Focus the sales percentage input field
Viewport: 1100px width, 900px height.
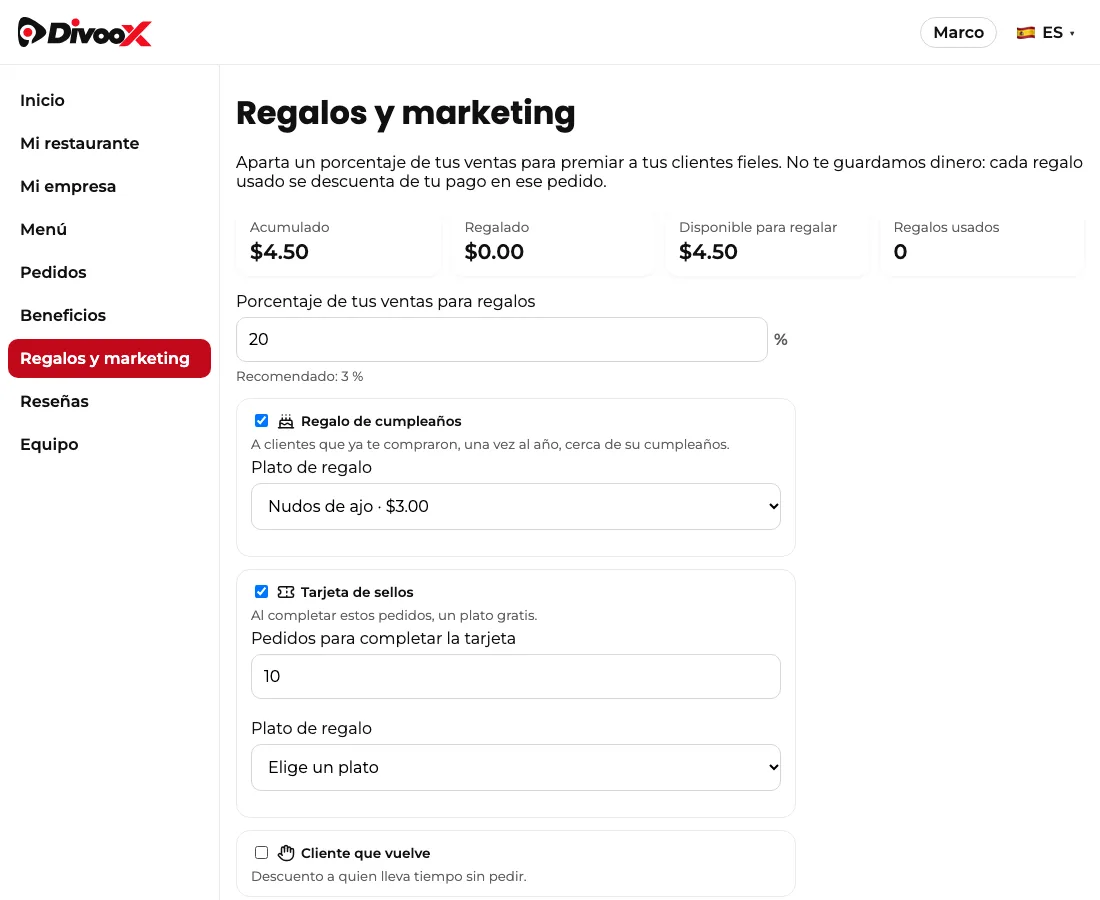502,340
